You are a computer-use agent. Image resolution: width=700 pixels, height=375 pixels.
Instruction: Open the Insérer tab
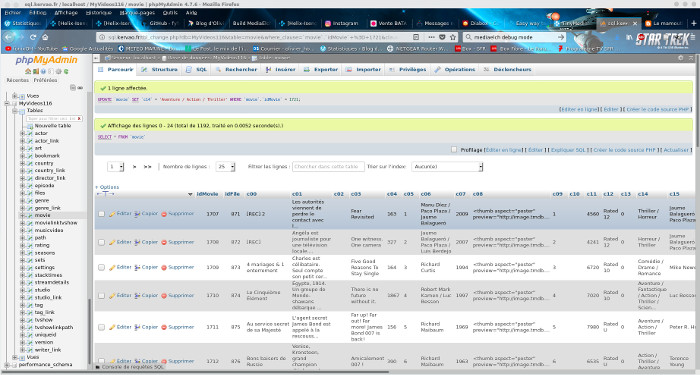pos(280,70)
